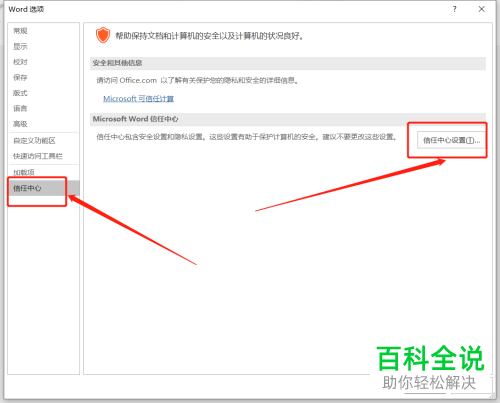Screen dimensions: 500x403
Task: Click the 信任中心设置 button
Action: pos(452,140)
